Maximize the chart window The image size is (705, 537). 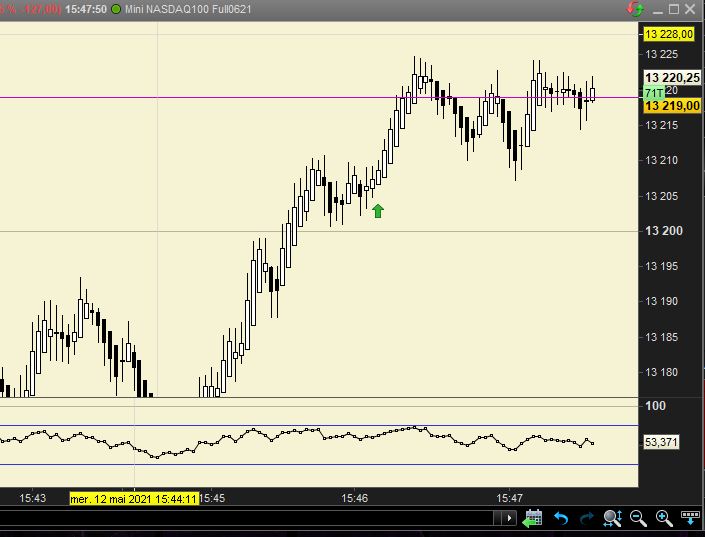674,9
